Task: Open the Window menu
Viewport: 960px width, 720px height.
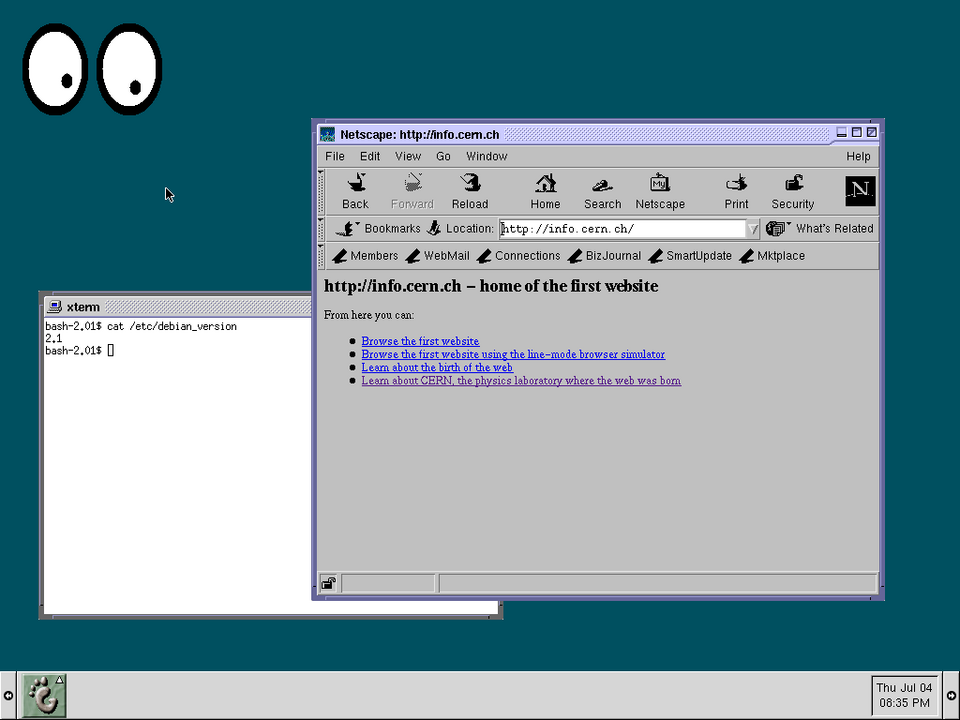Action: 487,156
